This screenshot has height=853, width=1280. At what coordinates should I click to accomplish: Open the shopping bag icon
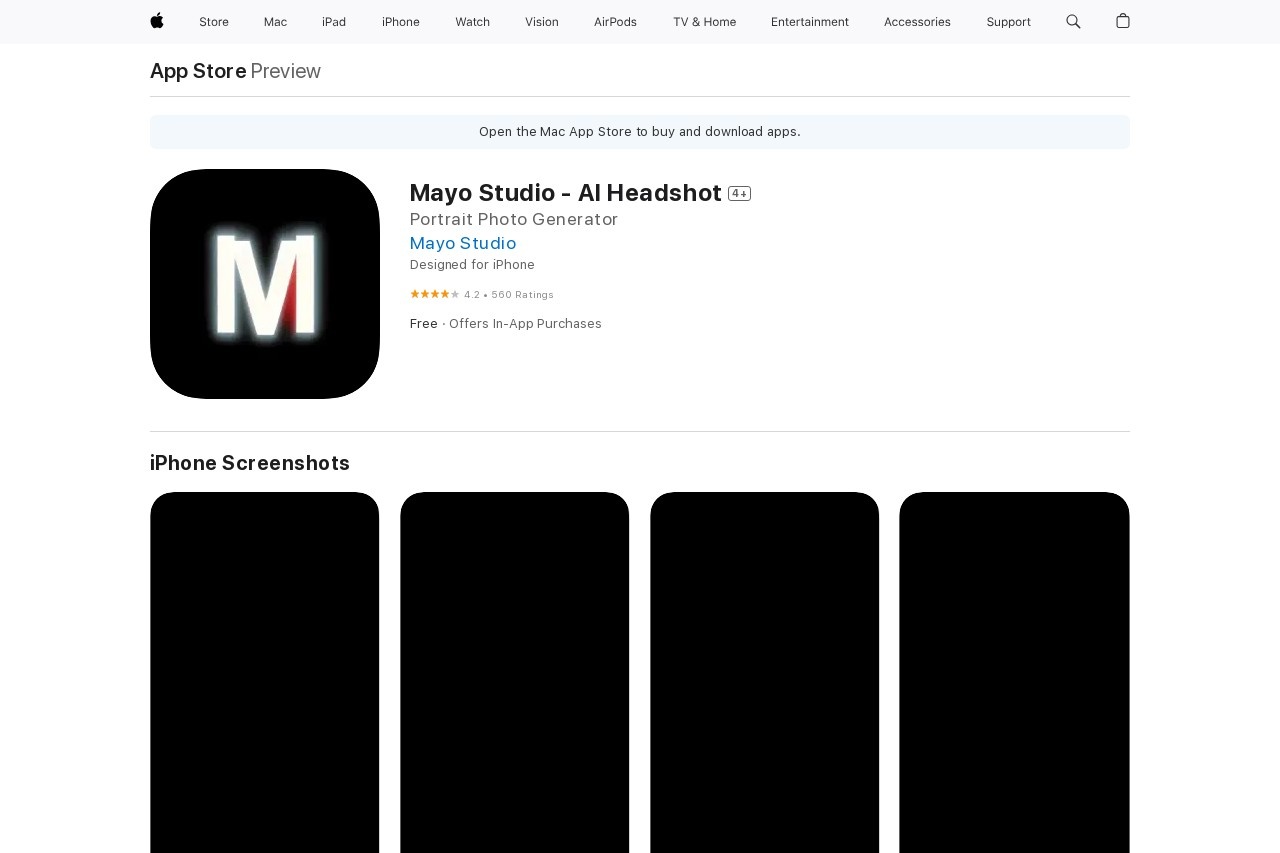[1123, 21]
